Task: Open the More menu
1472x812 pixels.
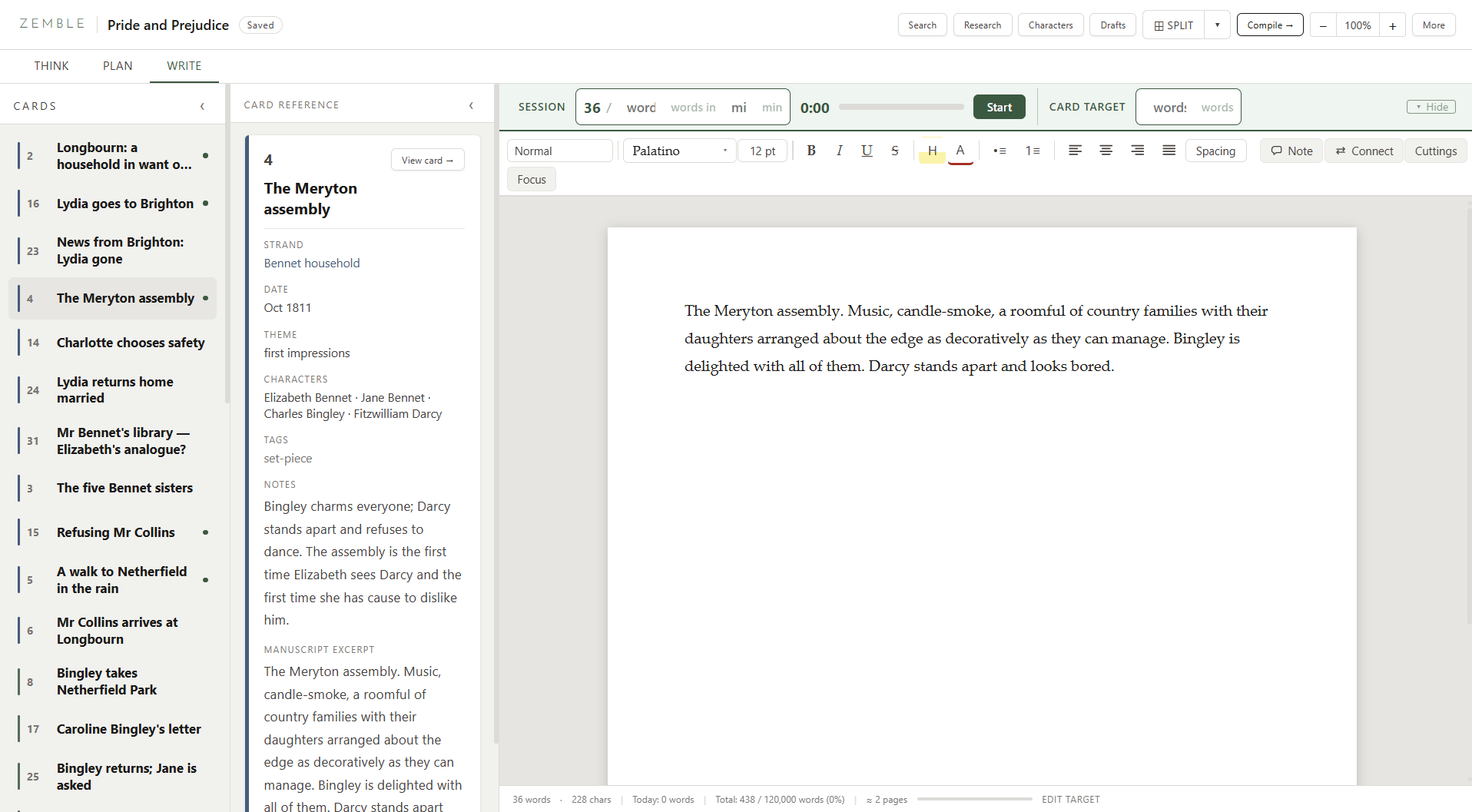Action: coord(1434,25)
